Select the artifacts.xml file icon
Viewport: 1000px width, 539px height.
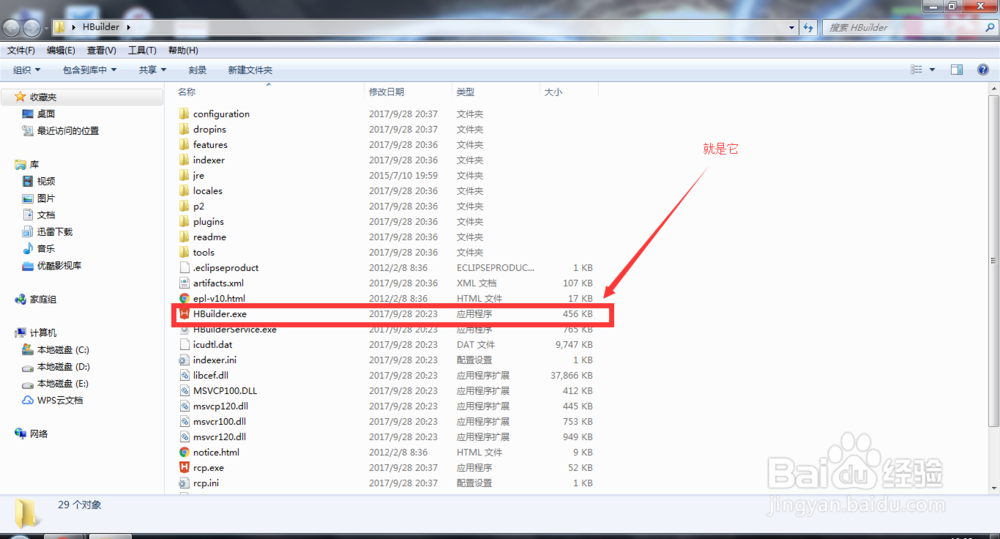184,283
